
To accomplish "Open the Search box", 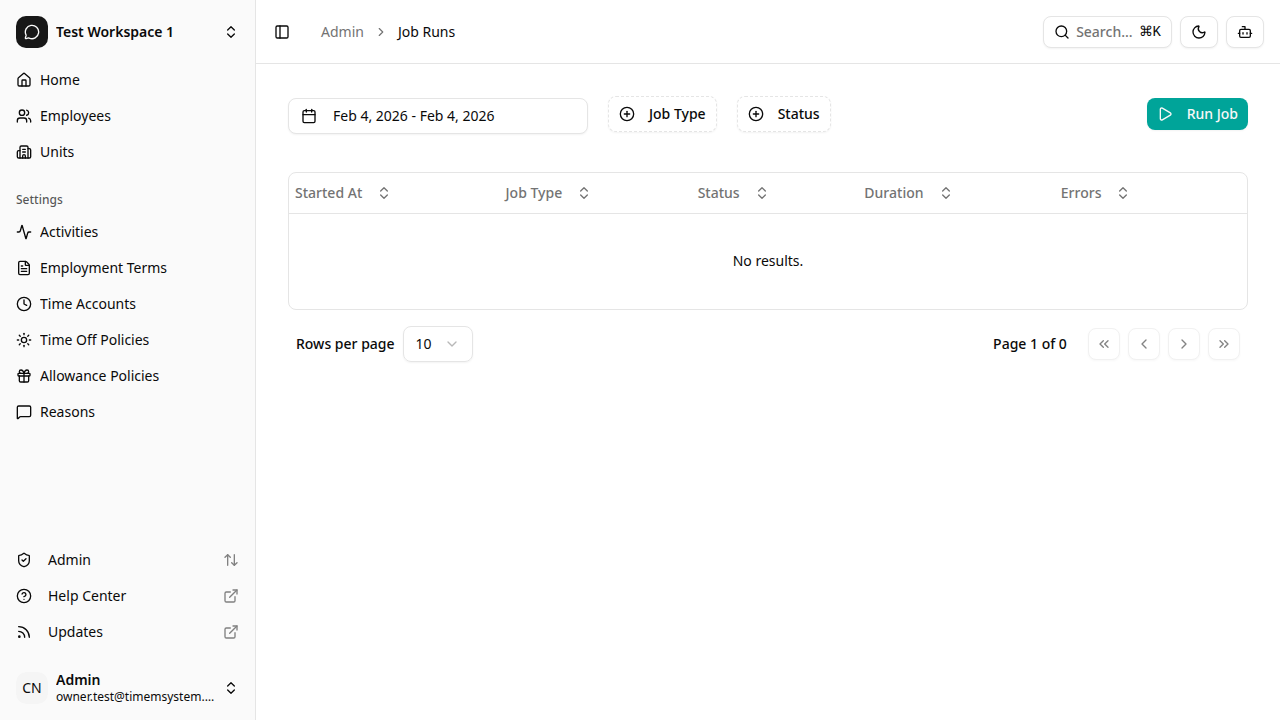I will [1107, 32].
